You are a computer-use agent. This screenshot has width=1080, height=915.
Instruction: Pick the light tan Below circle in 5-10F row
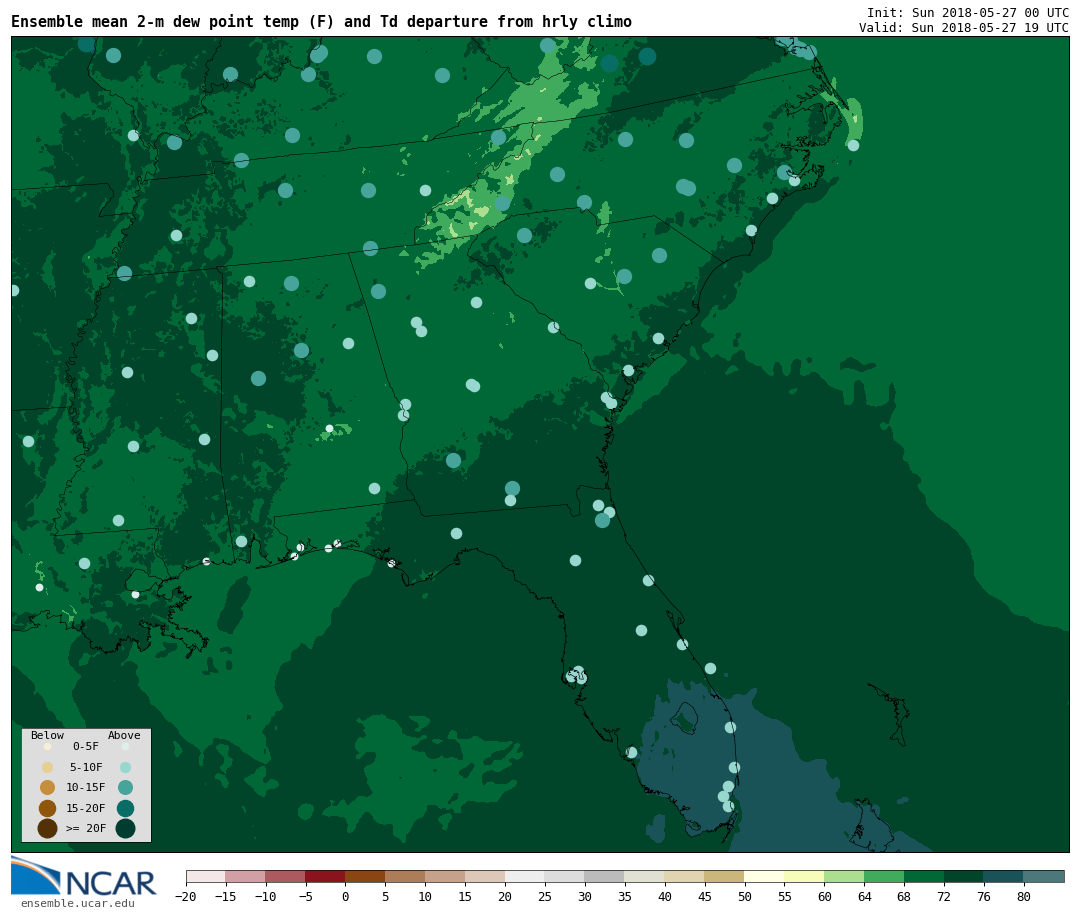click(48, 767)
